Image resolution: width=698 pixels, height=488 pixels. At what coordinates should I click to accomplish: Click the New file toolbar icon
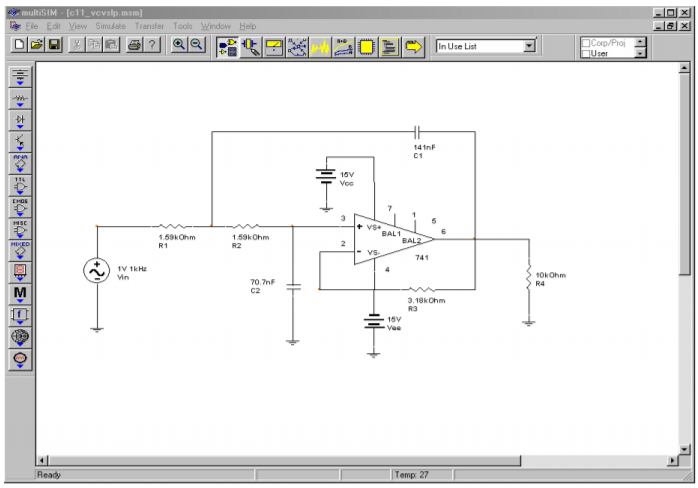pyautogui.click(x=19, y=45)
